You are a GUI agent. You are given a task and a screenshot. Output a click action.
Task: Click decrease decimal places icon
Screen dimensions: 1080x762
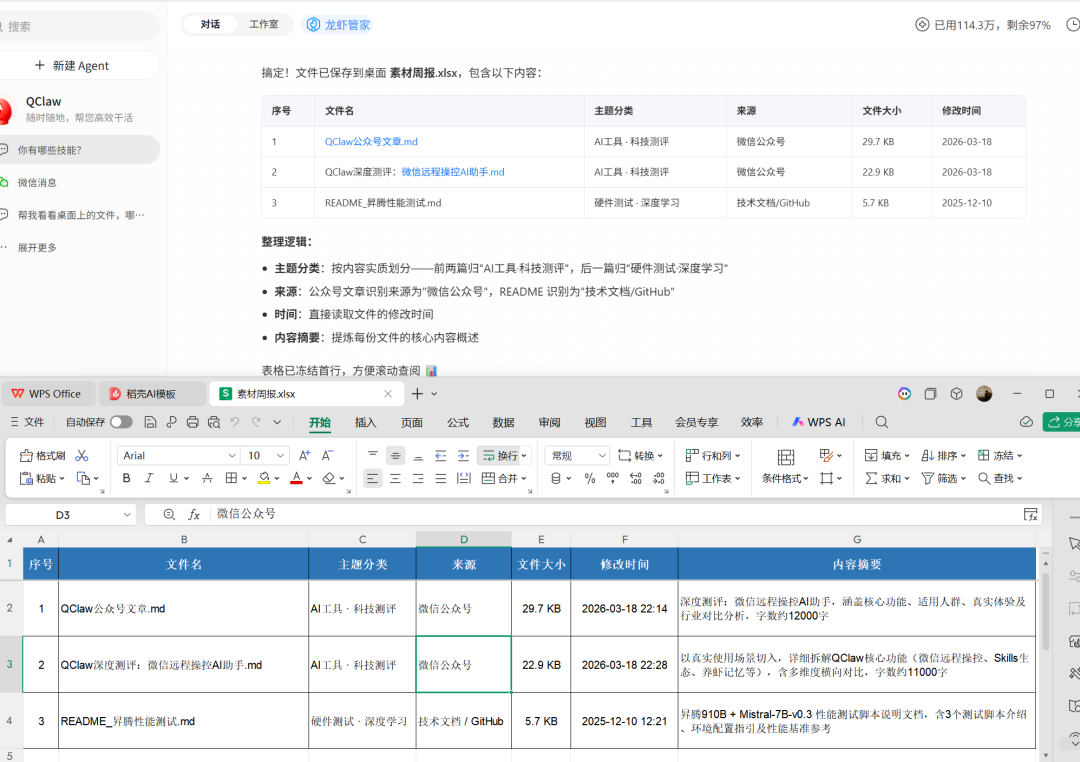point(659,478)
